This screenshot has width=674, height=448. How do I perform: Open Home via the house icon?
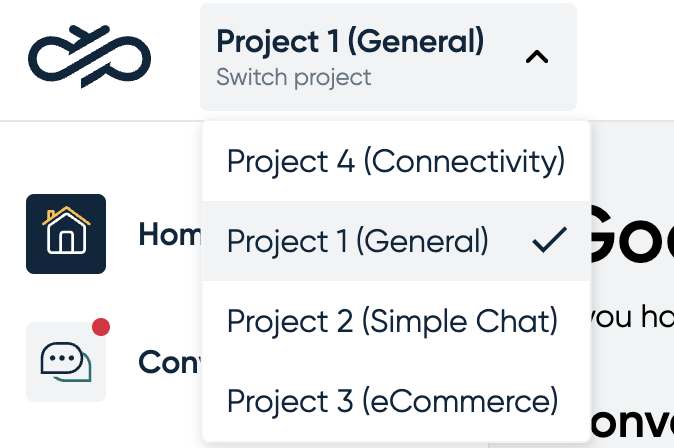(66, 230)
